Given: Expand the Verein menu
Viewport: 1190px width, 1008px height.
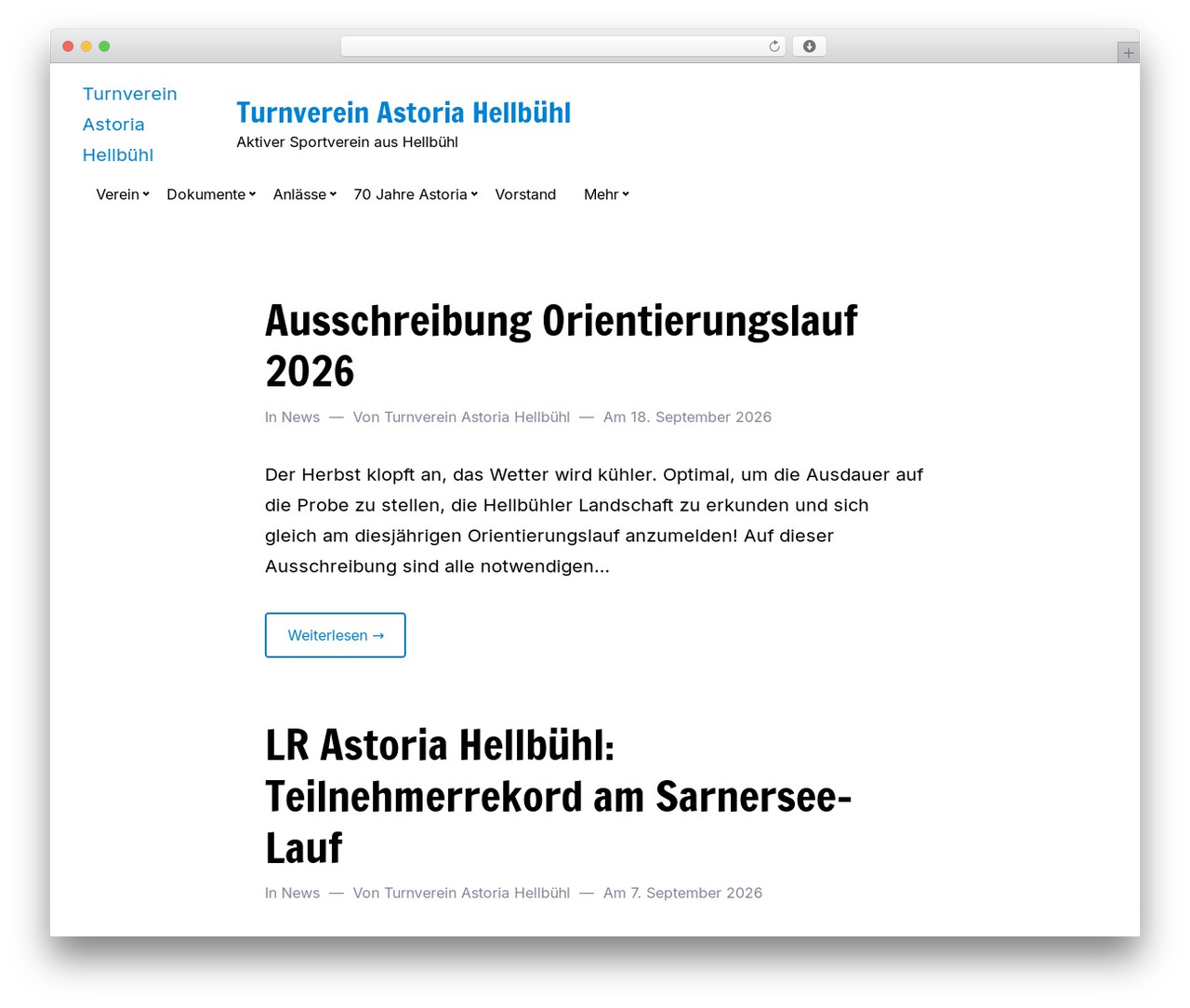Looking at the screenshot, I should pos(123,194).
